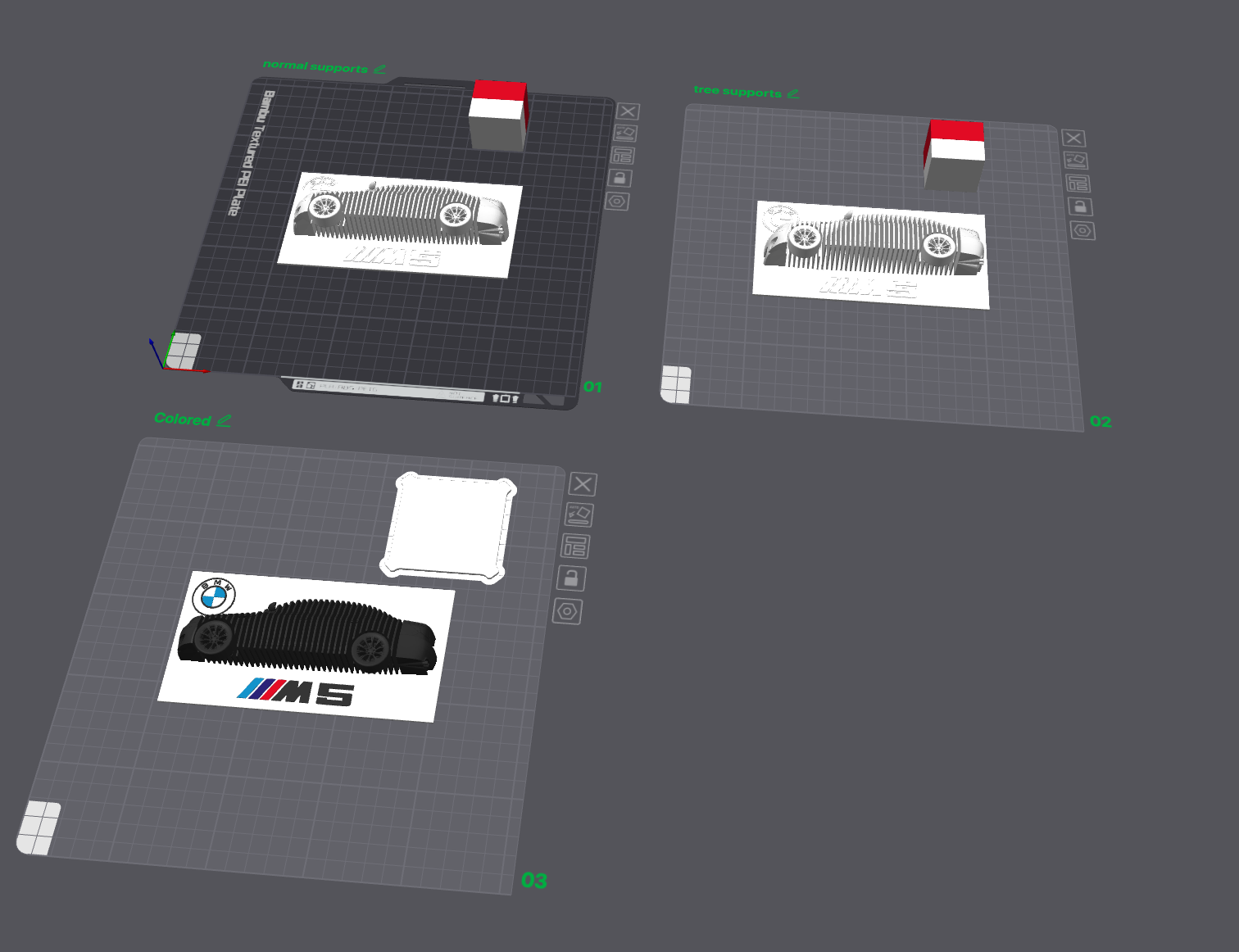Select plate number 02 label
The height and width of the screenshot is (952, 1239).
(x=1101, y=422)
